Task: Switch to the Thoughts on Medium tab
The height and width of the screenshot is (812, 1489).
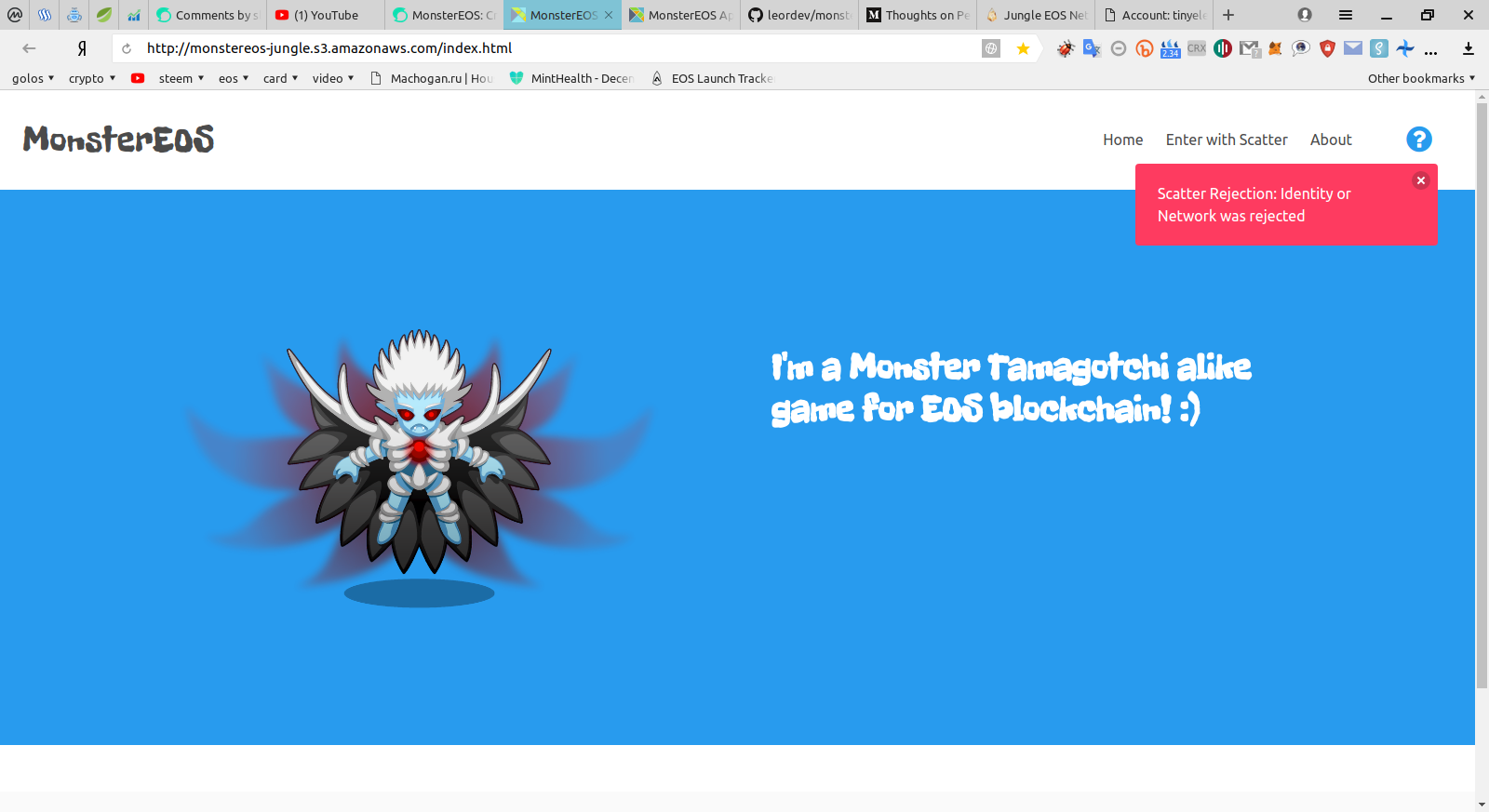Action: 918,15
